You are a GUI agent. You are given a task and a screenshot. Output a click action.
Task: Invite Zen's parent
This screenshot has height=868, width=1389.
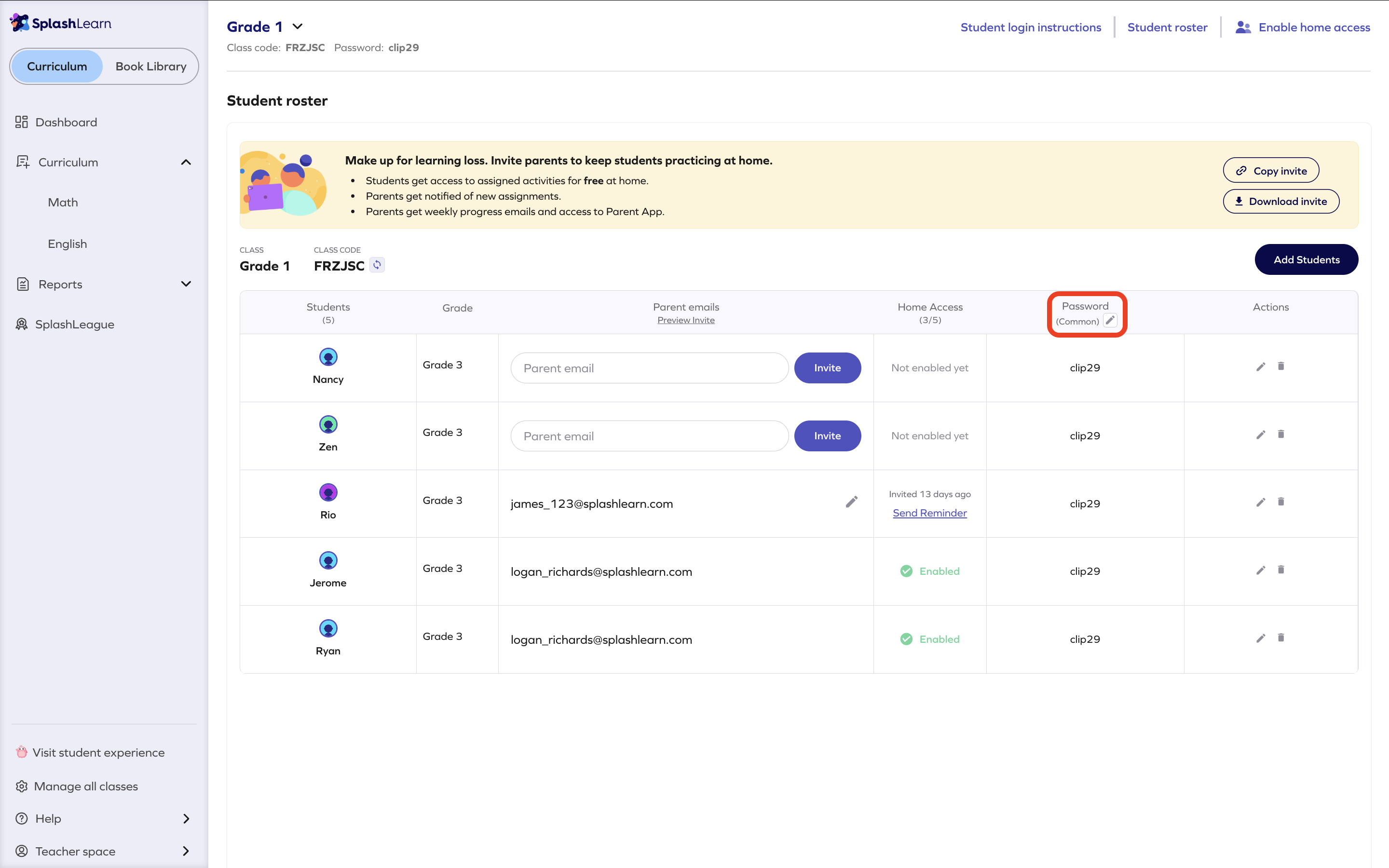(x=827, y=436)
